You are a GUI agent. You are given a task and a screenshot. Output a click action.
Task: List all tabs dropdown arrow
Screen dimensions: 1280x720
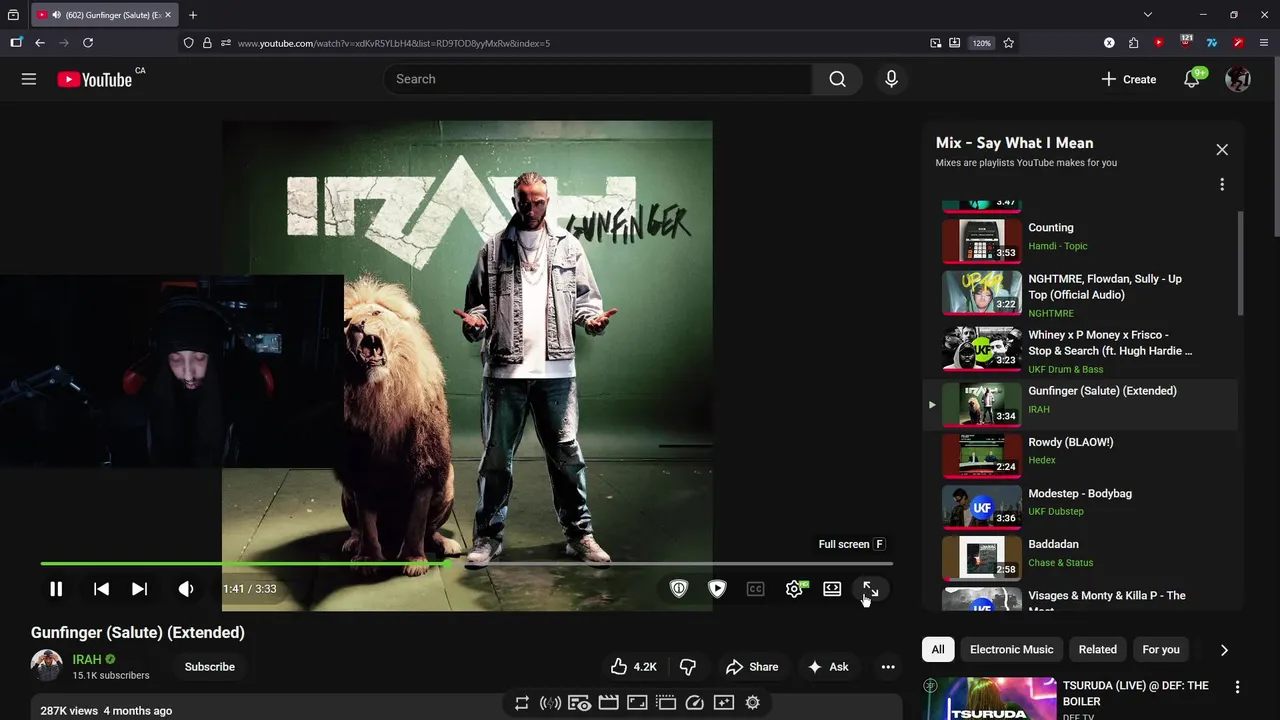(1148, 15)
